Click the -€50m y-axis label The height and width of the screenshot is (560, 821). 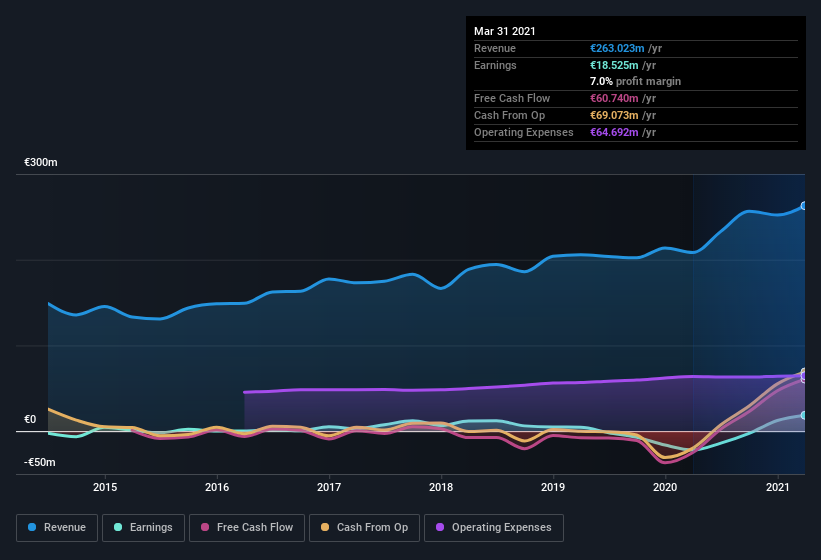[40, 462]
